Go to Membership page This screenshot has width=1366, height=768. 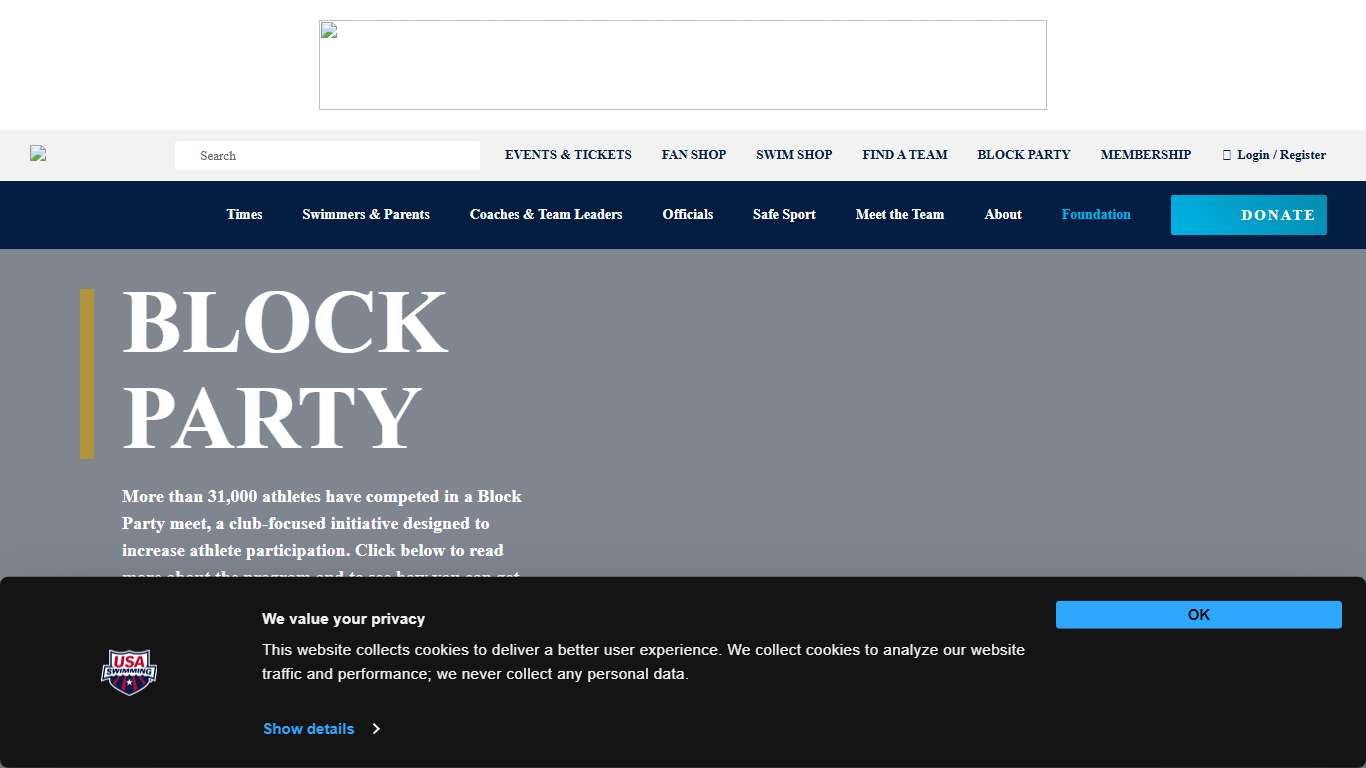tap(1146, 155)
